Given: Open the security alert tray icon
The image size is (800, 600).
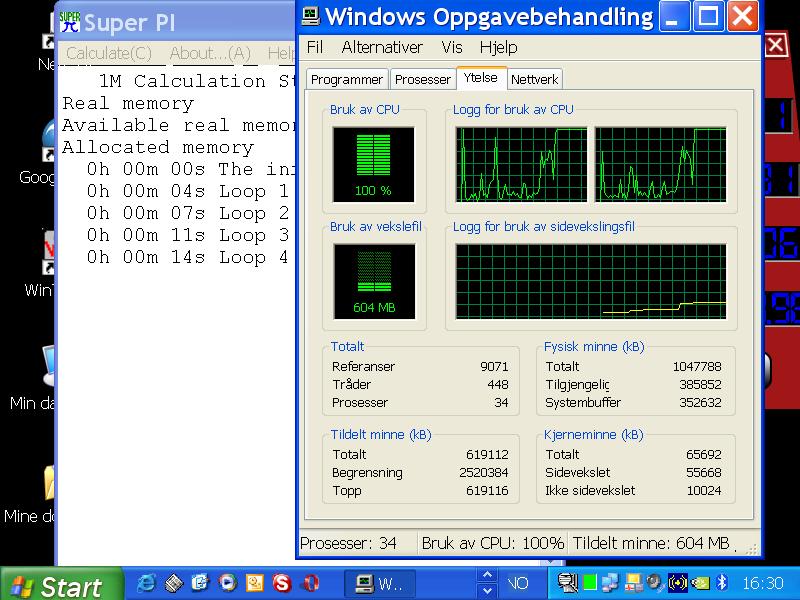Looking at the screenshot, I should click(x=633, y=582).
